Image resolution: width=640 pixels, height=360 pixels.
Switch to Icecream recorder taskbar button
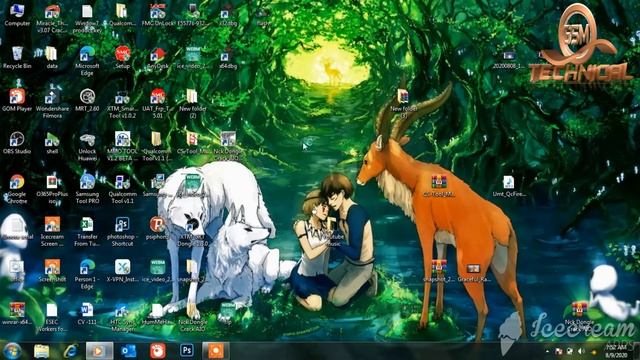click(216, 351)
